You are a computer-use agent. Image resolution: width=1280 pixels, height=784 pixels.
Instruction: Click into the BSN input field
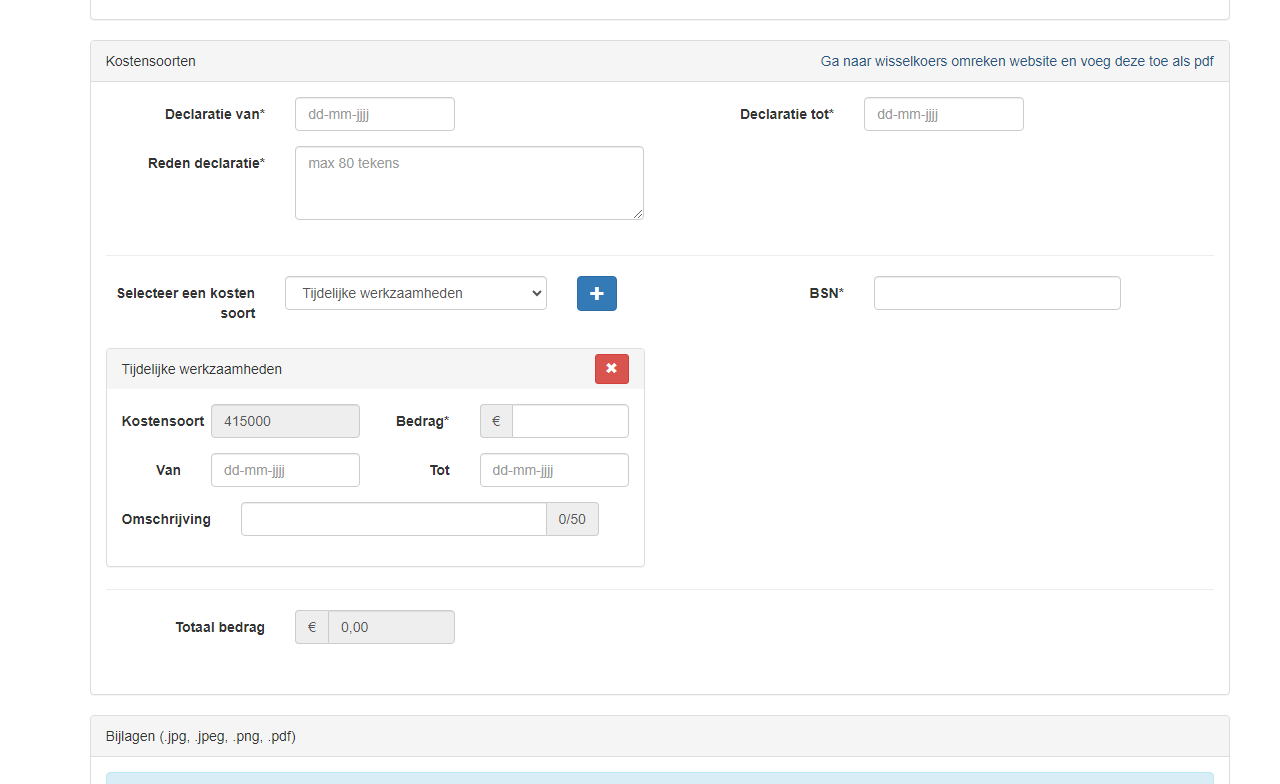point(996,293)
